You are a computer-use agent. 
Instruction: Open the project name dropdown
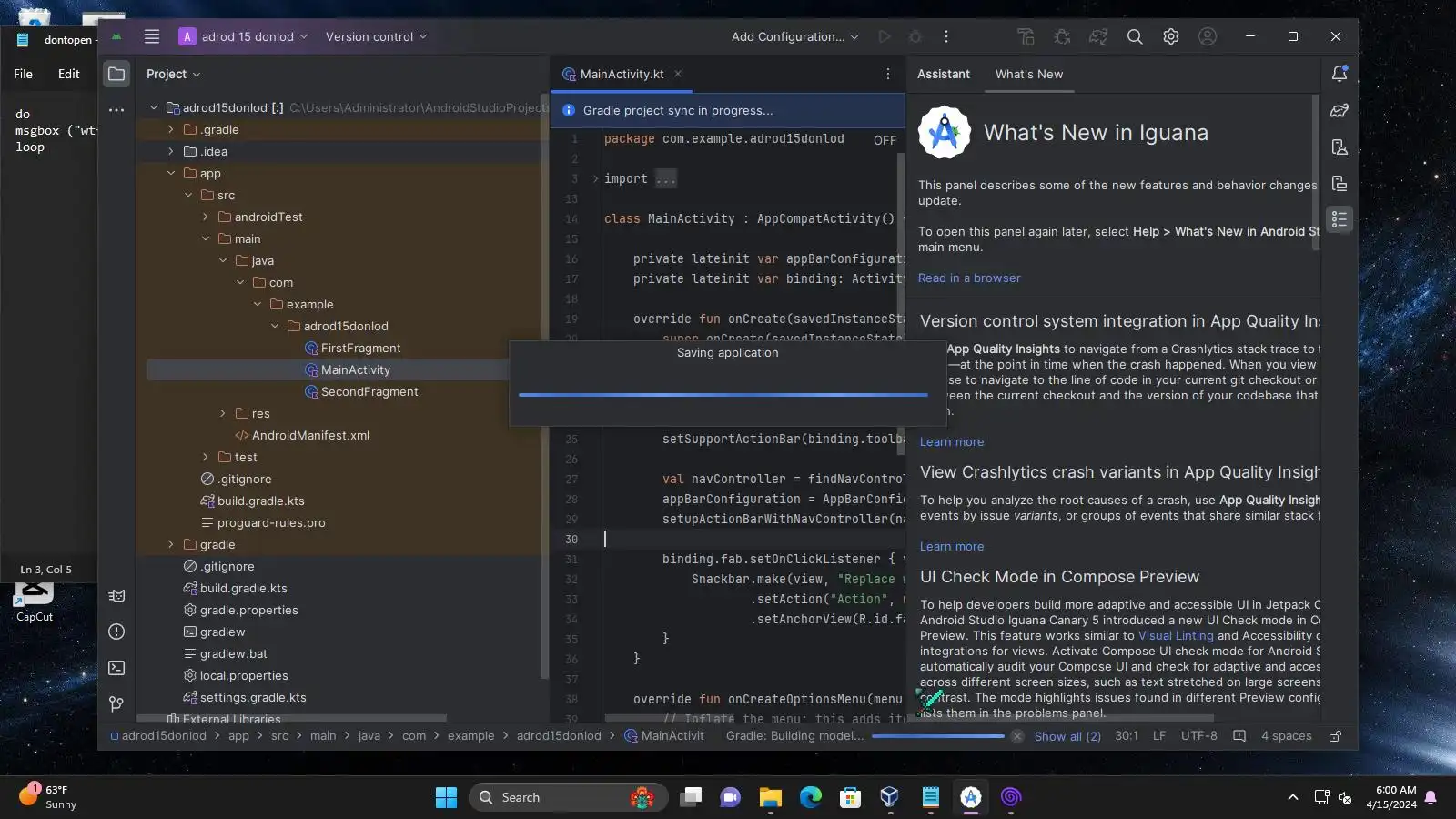coord(244,36)
